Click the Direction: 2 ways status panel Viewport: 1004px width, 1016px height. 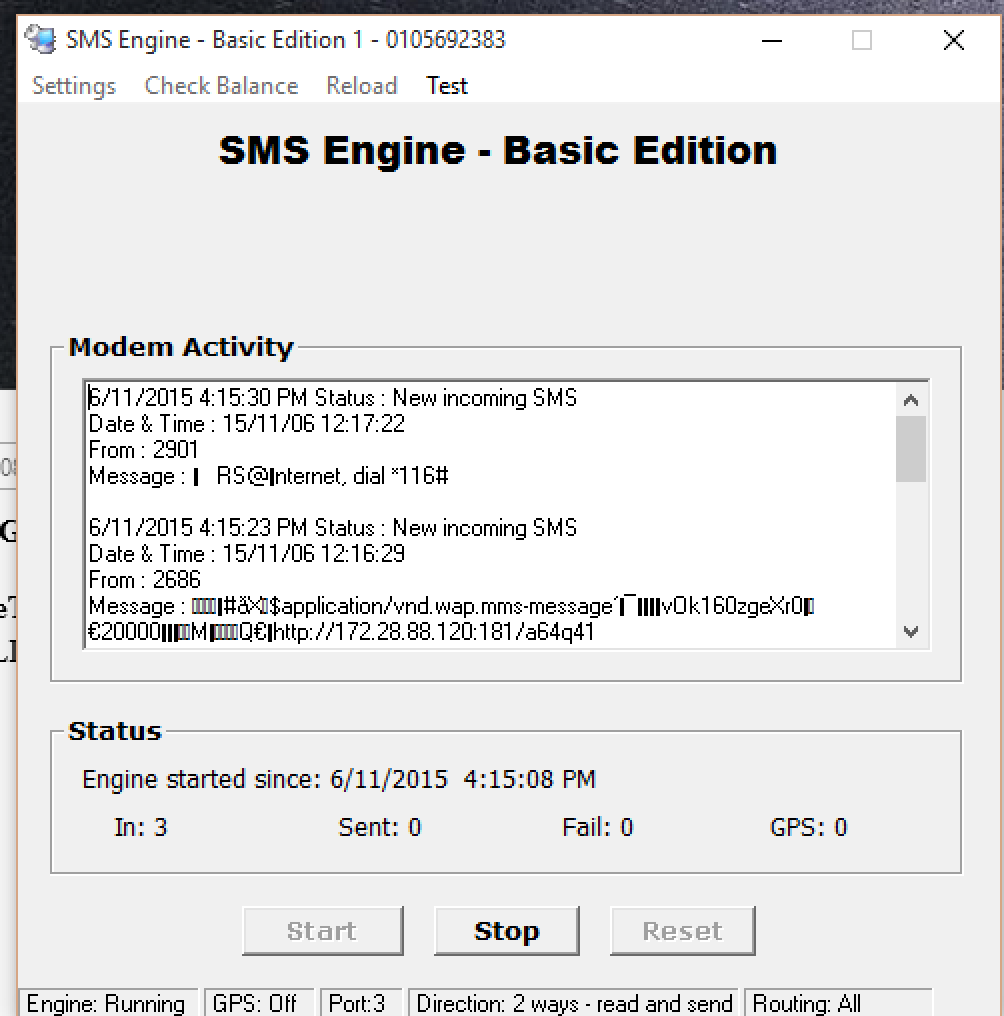click(x=574, y=1003)
